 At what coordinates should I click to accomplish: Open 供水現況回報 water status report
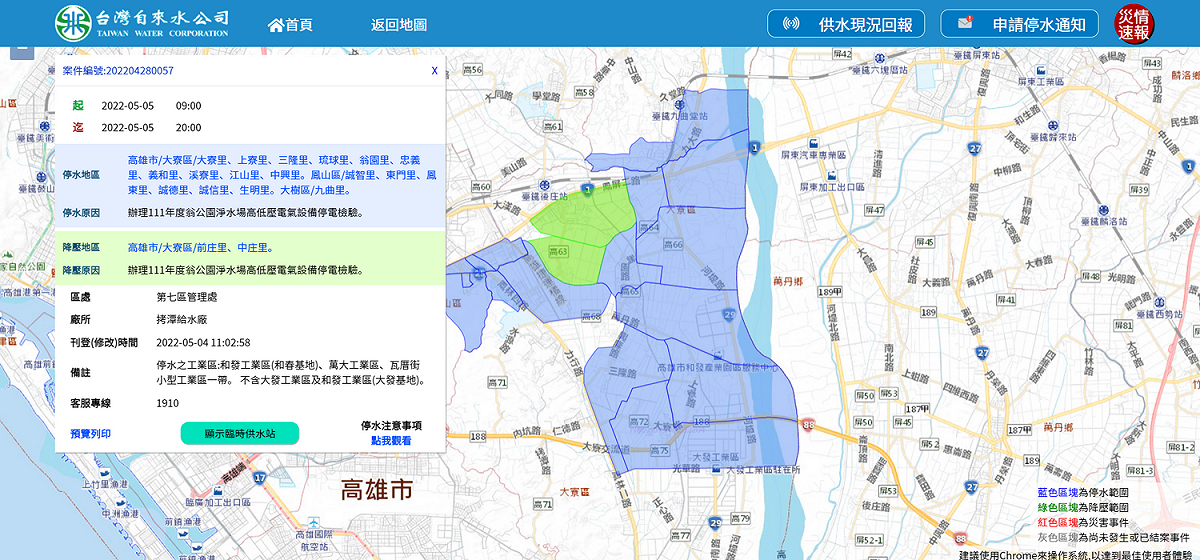pyautogui.click(x=845, y=24)
